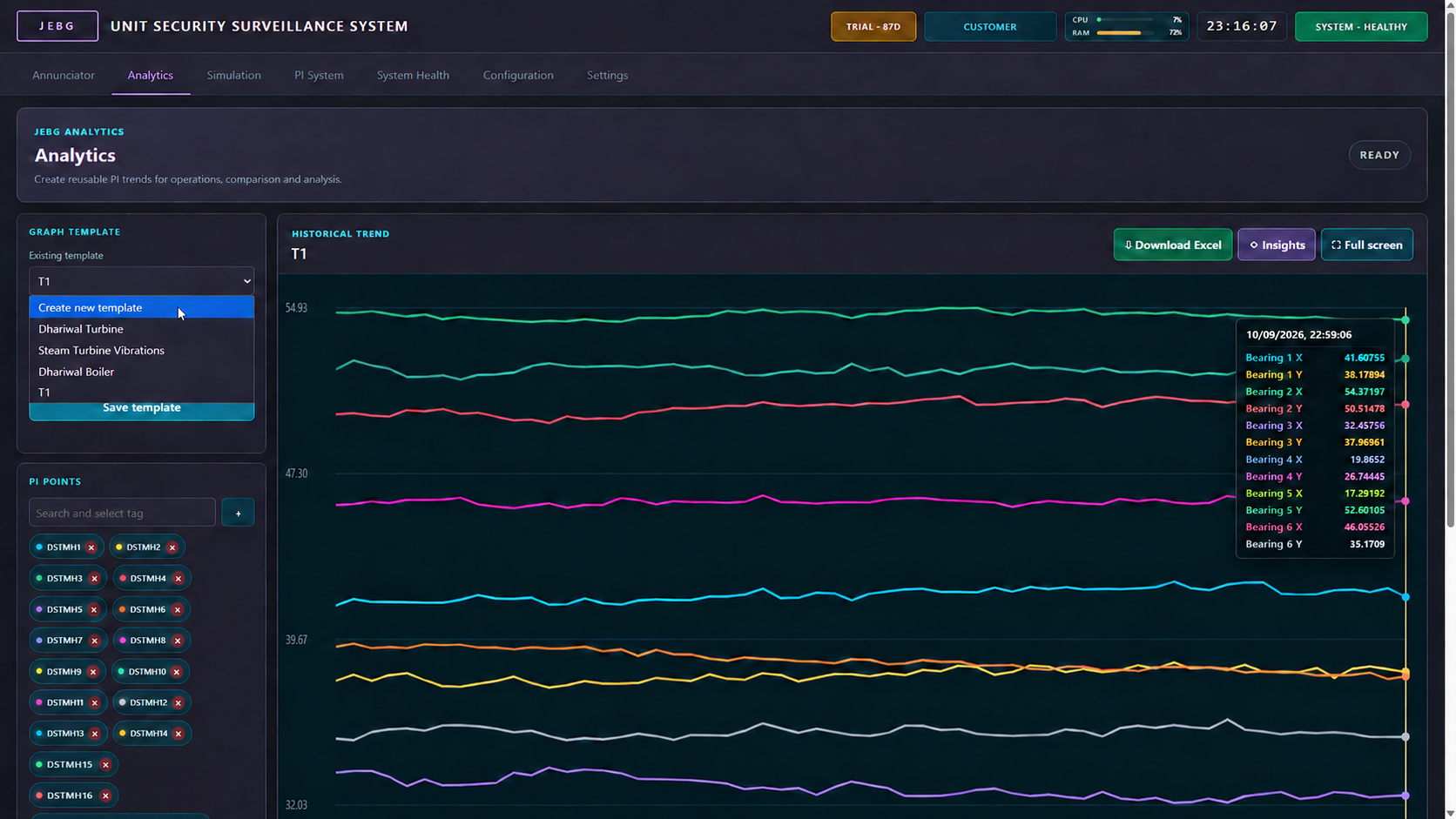Image resolution: width=1456 pixels, height=819 pixels.
Task: Remove the DSTMH12 tag chip
Action: coord(179,703)
